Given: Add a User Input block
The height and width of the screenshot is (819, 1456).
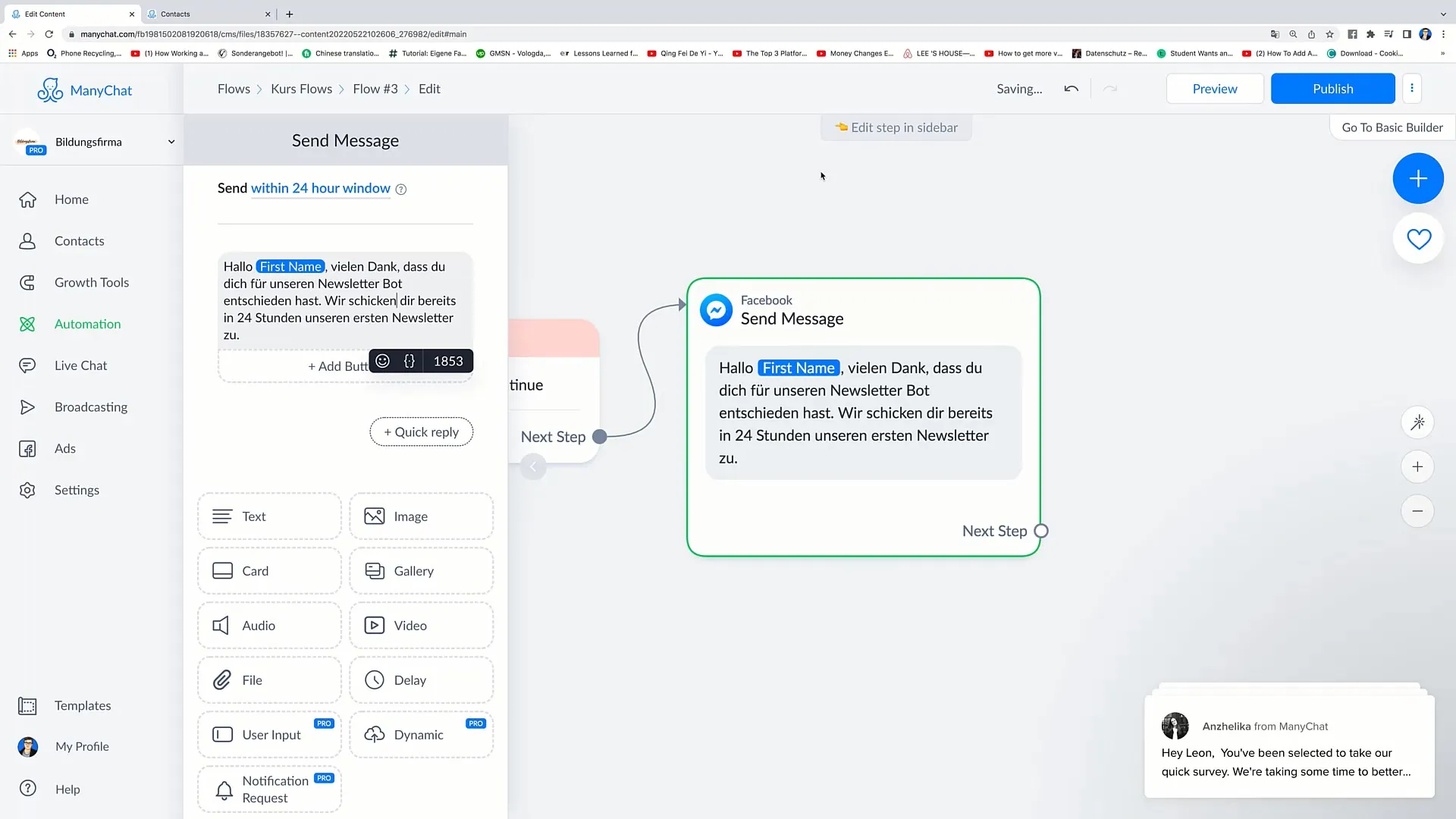Looking at the screenshot, I should tap(269, 735).
